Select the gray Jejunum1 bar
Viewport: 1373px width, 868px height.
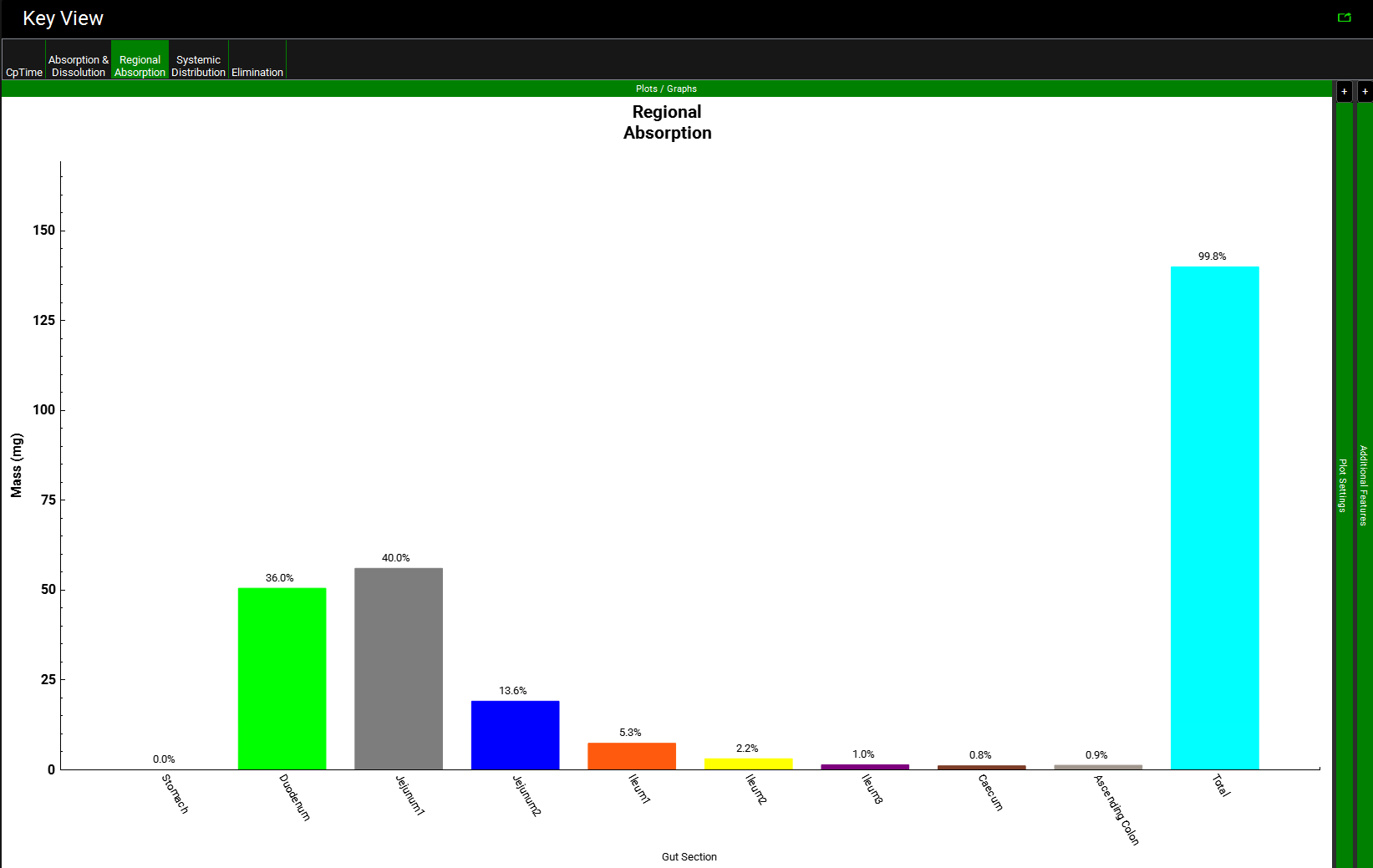click(399, 668)
